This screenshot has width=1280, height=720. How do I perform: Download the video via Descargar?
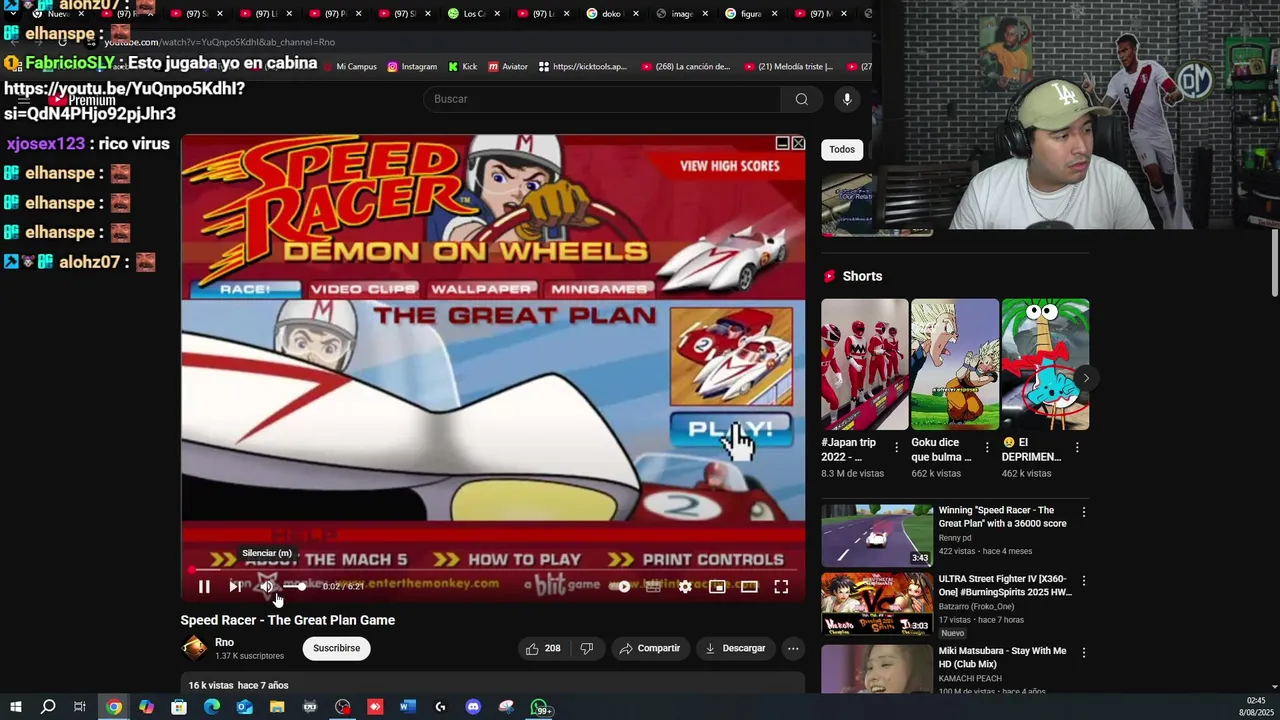point(735,648)
